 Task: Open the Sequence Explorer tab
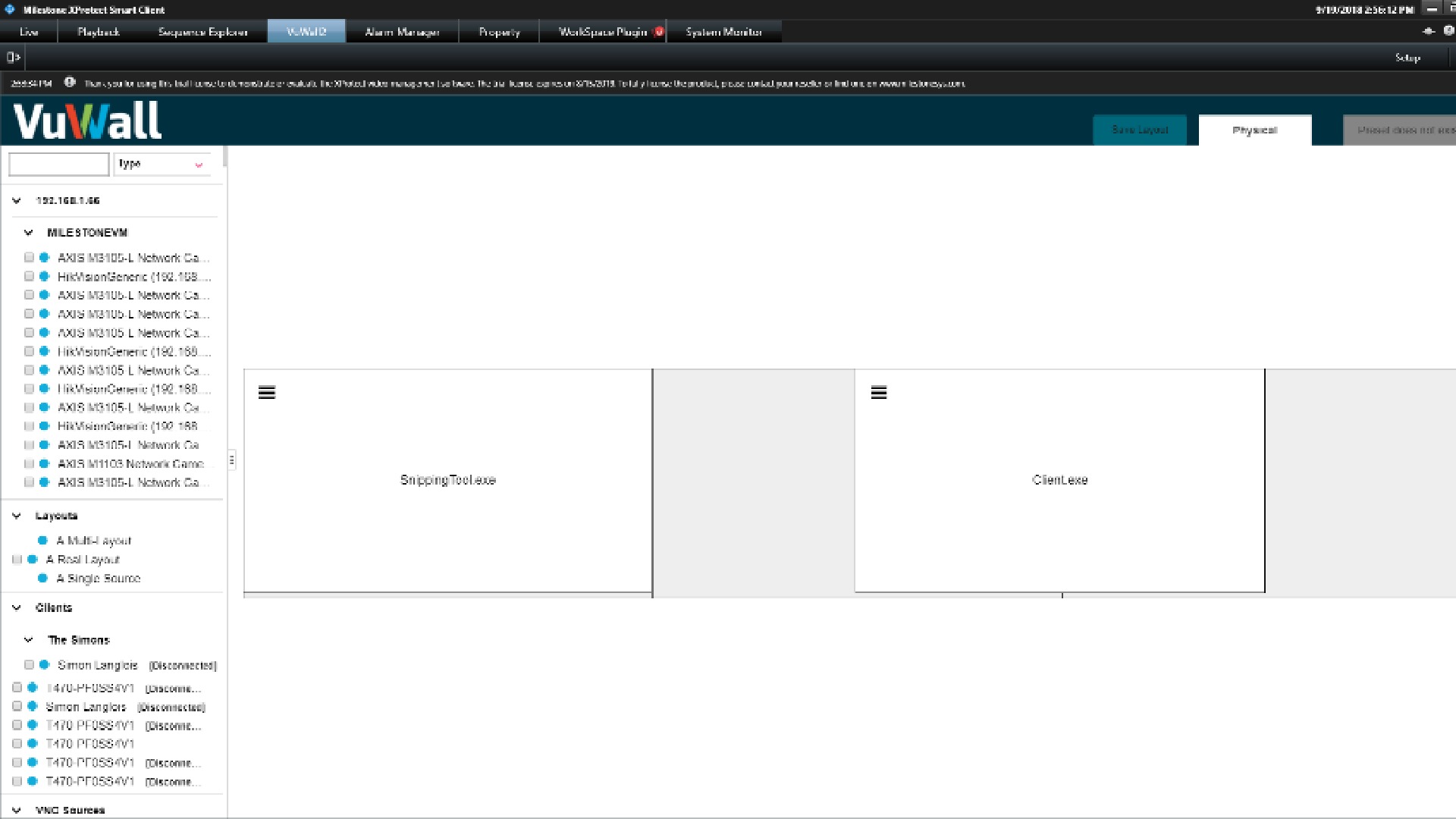[202, 32]
